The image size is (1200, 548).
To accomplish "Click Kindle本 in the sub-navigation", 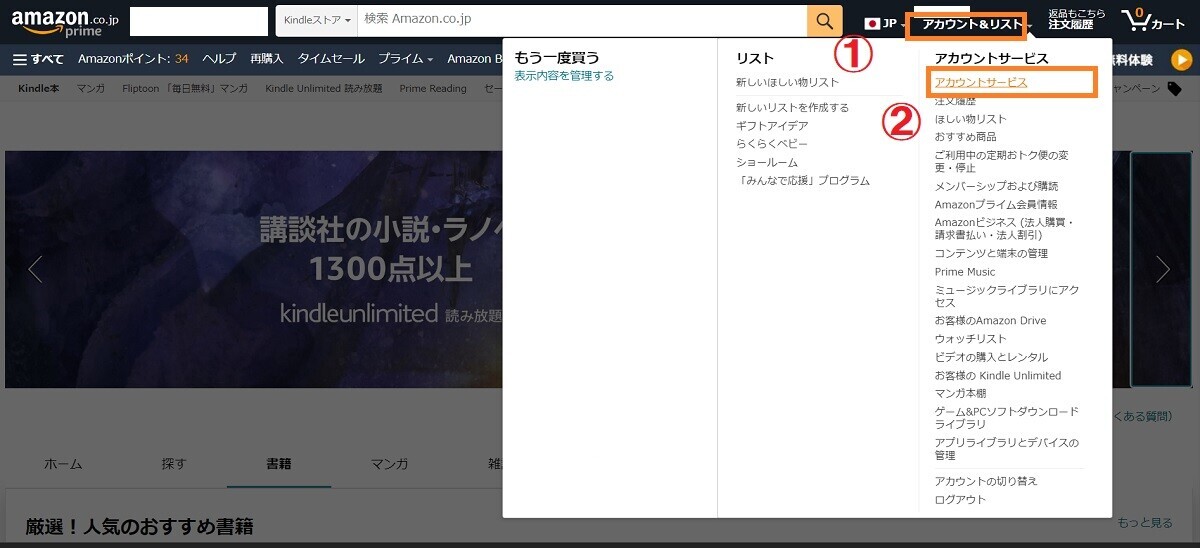I will [x=39, y=89].
